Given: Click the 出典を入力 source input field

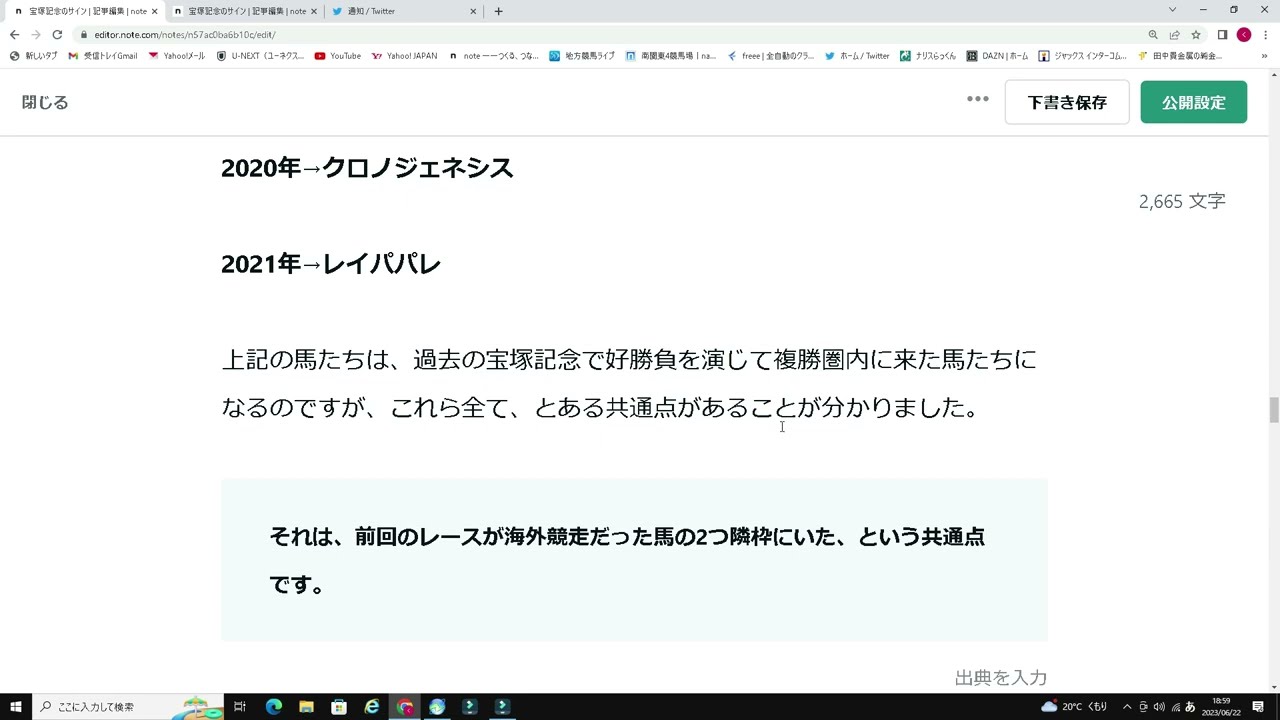Looking at the screenshot, I should coord(1000,677).
